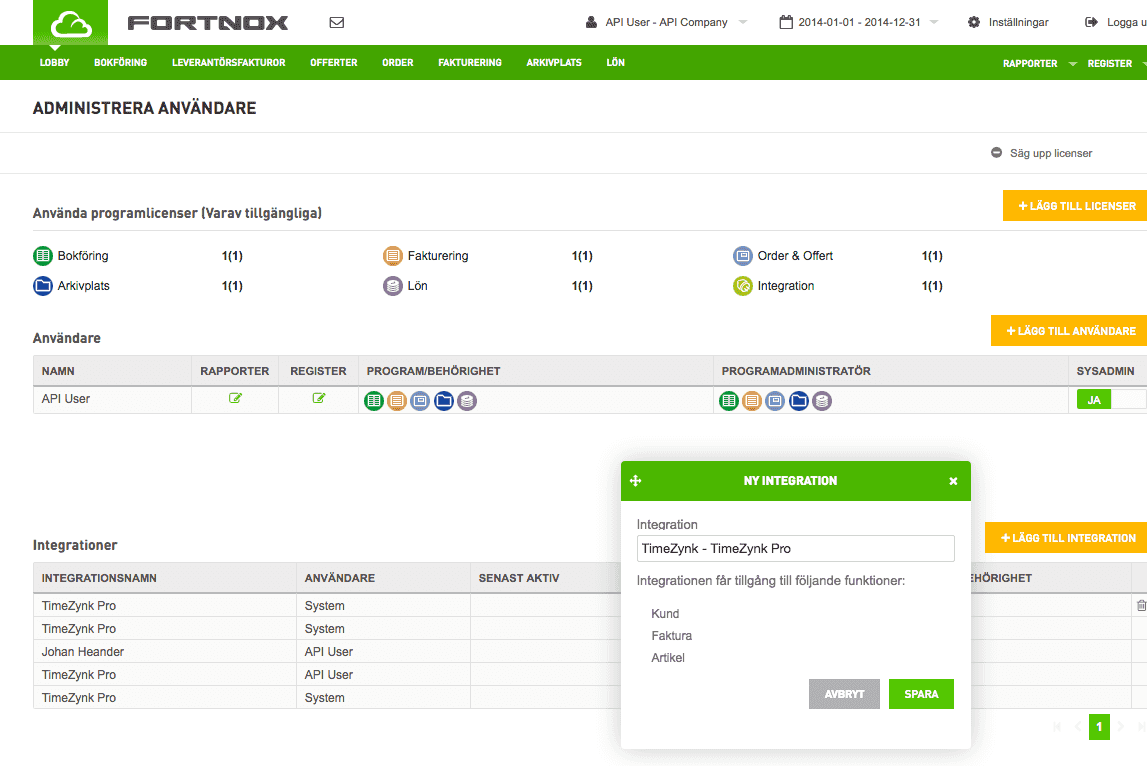Click Bokföring icon in Program/Behörighet column
This screenshot has width=1147, height=766.
coord(374,400)
